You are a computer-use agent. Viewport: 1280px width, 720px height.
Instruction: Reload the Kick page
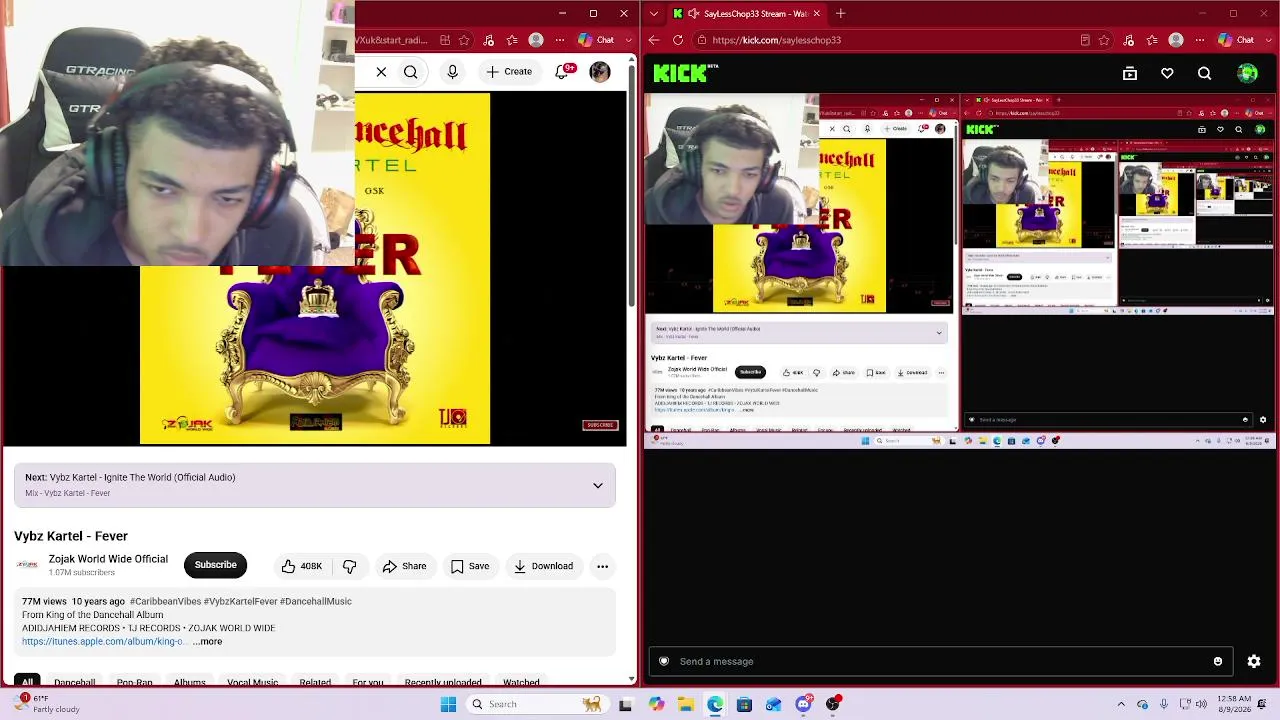click(x=678, y=40)
